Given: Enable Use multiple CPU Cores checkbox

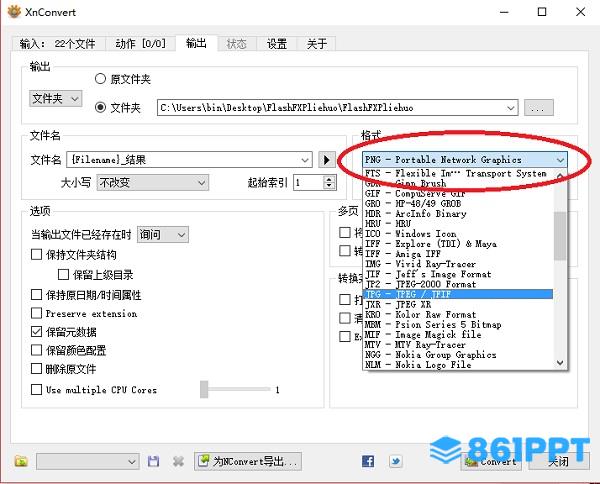Looking at the screenshot, I should 36,389.
